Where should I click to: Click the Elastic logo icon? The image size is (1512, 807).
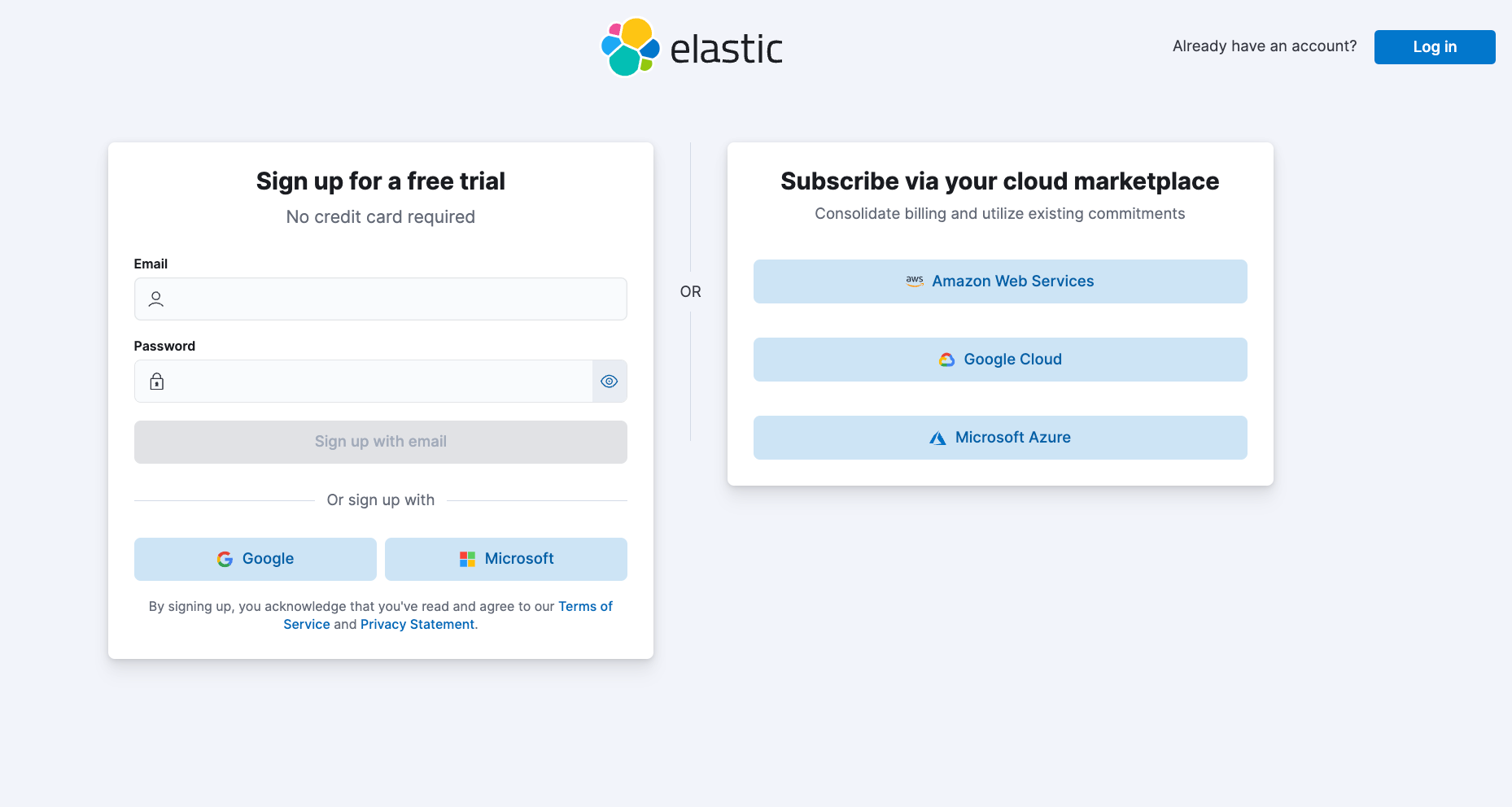pos(630,47)
